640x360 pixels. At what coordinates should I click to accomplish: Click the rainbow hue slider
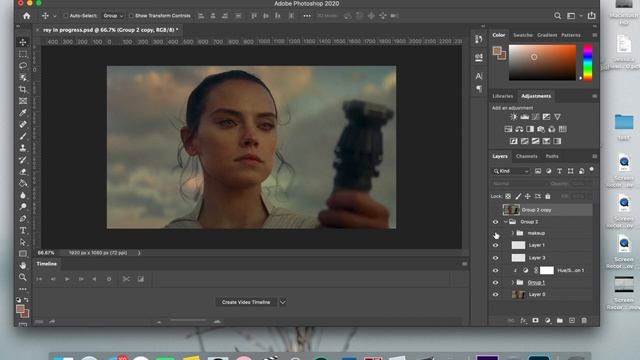point(587,62)
